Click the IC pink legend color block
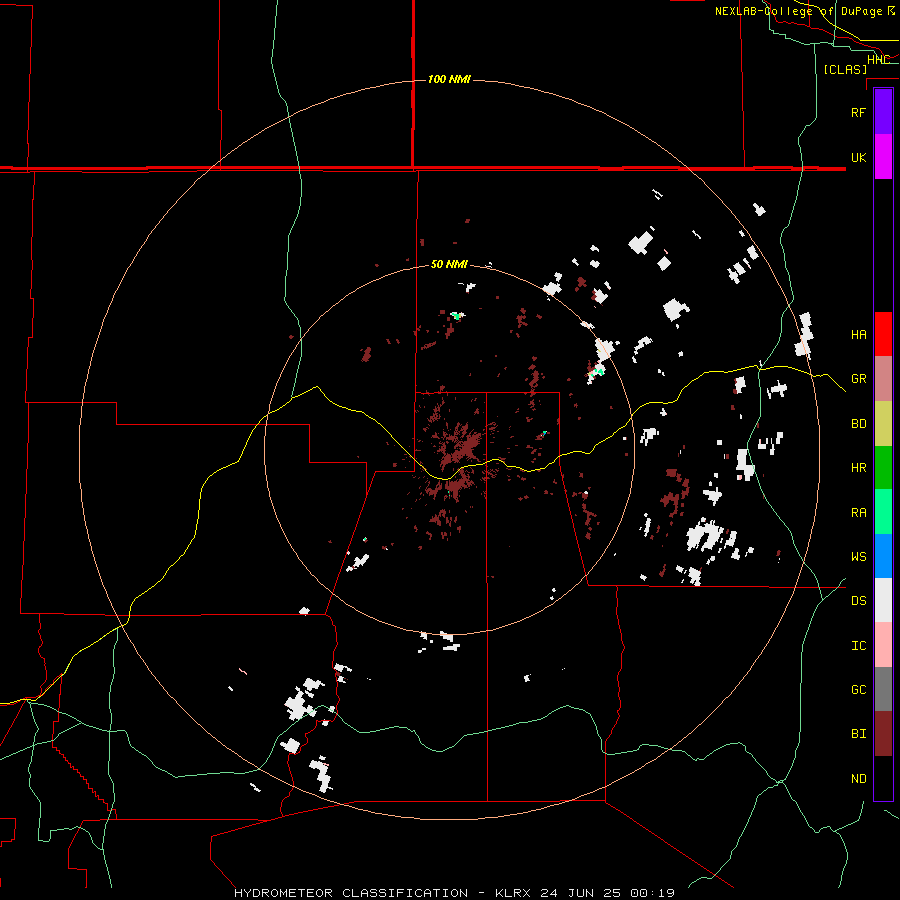Viewport: 900px width, 900px height. pos(883,645)
